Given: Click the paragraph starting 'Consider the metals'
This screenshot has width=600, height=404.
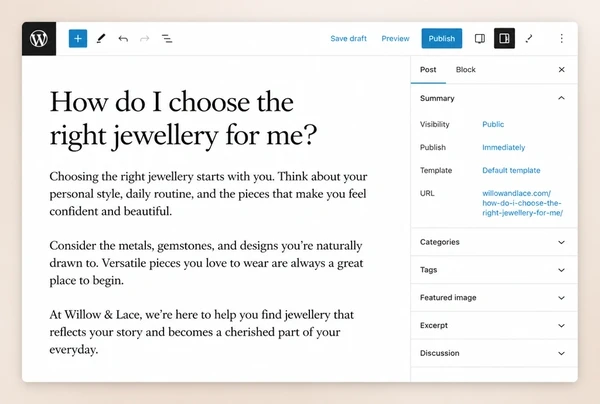Looking at the screenshot, I should (x=206, y=263).
